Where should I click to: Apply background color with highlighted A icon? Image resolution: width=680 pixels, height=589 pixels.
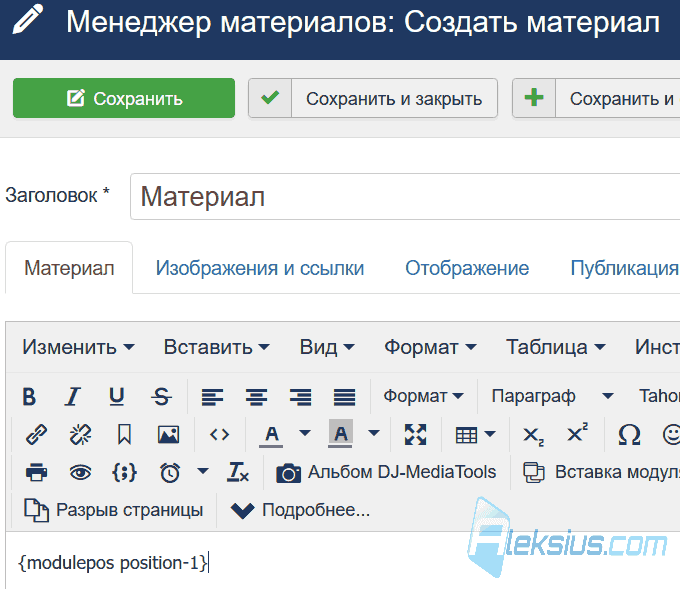(x=340, y=434)
